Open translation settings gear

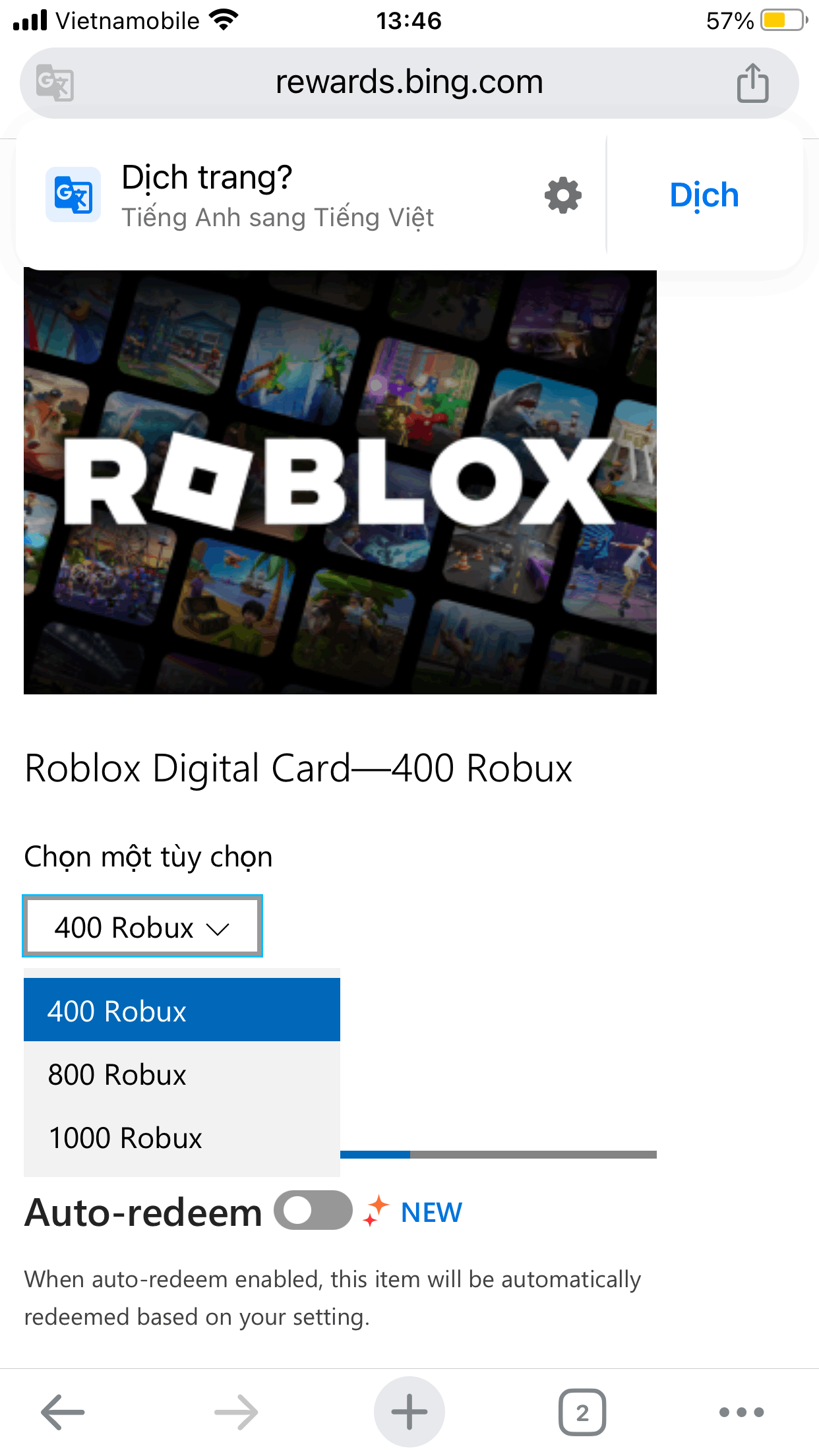click(563, 195)
